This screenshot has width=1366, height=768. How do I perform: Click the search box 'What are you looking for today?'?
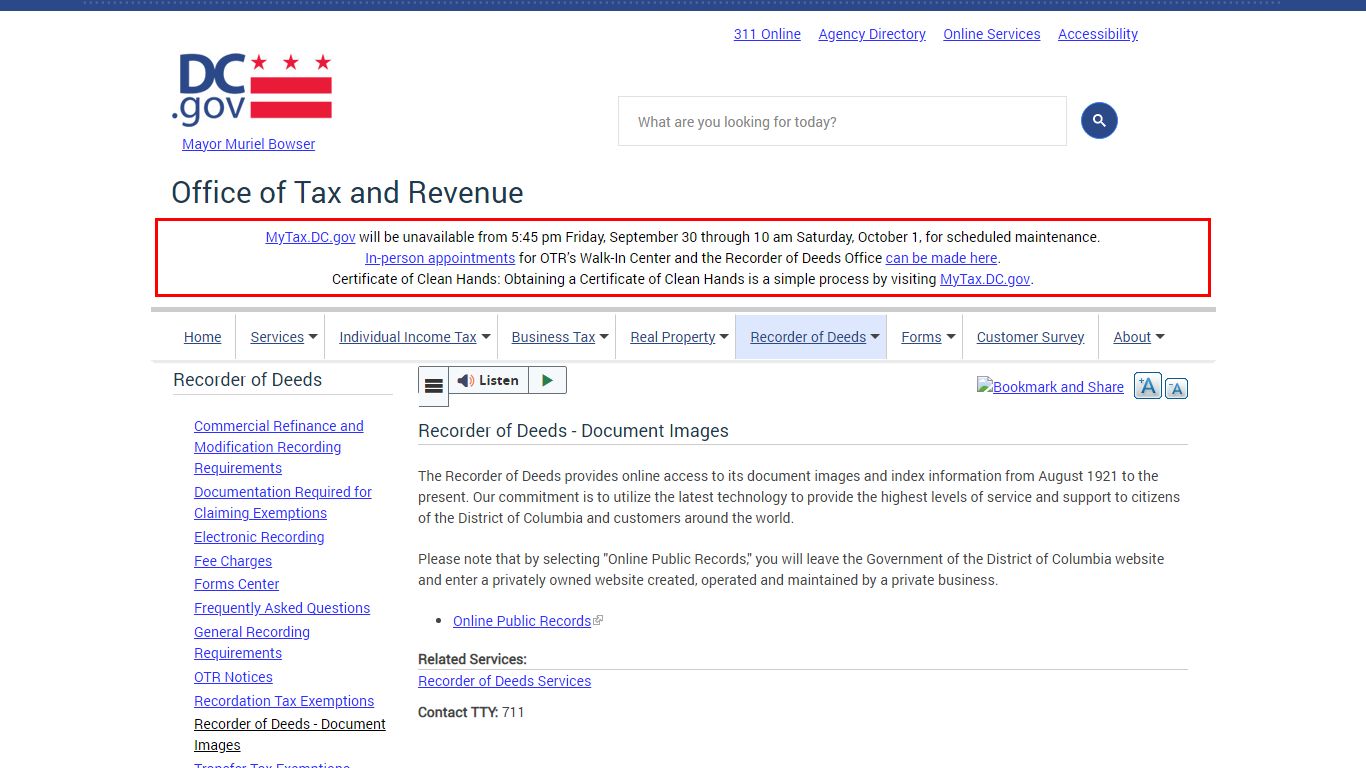click(x=842, y=121)
